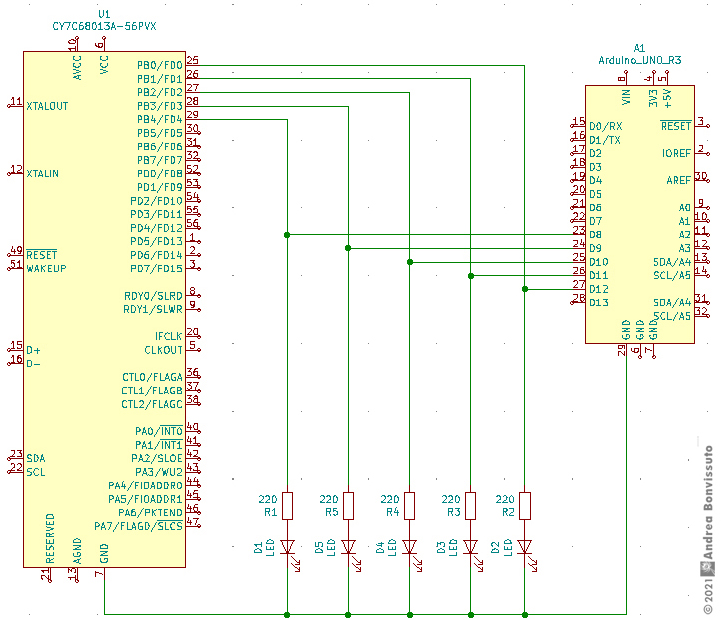Click the junction dot on the D9 wire
The image size is (721, 620).
[348, 248]
